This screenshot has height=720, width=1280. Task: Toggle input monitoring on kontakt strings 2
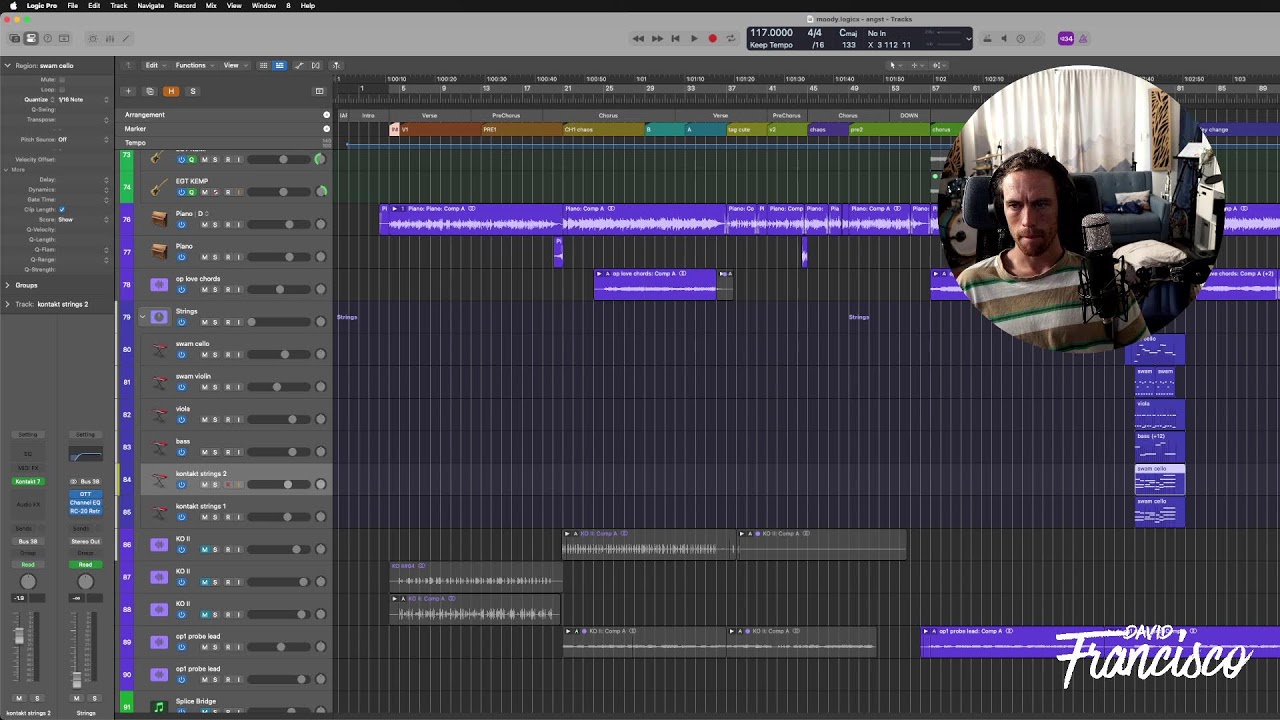click(x=238, y=484)
